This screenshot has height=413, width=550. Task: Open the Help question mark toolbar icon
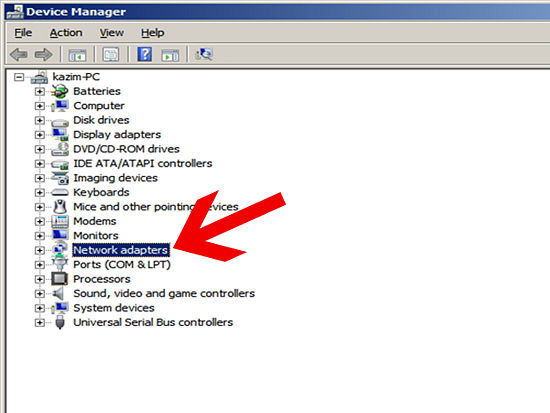click(145, 54)
